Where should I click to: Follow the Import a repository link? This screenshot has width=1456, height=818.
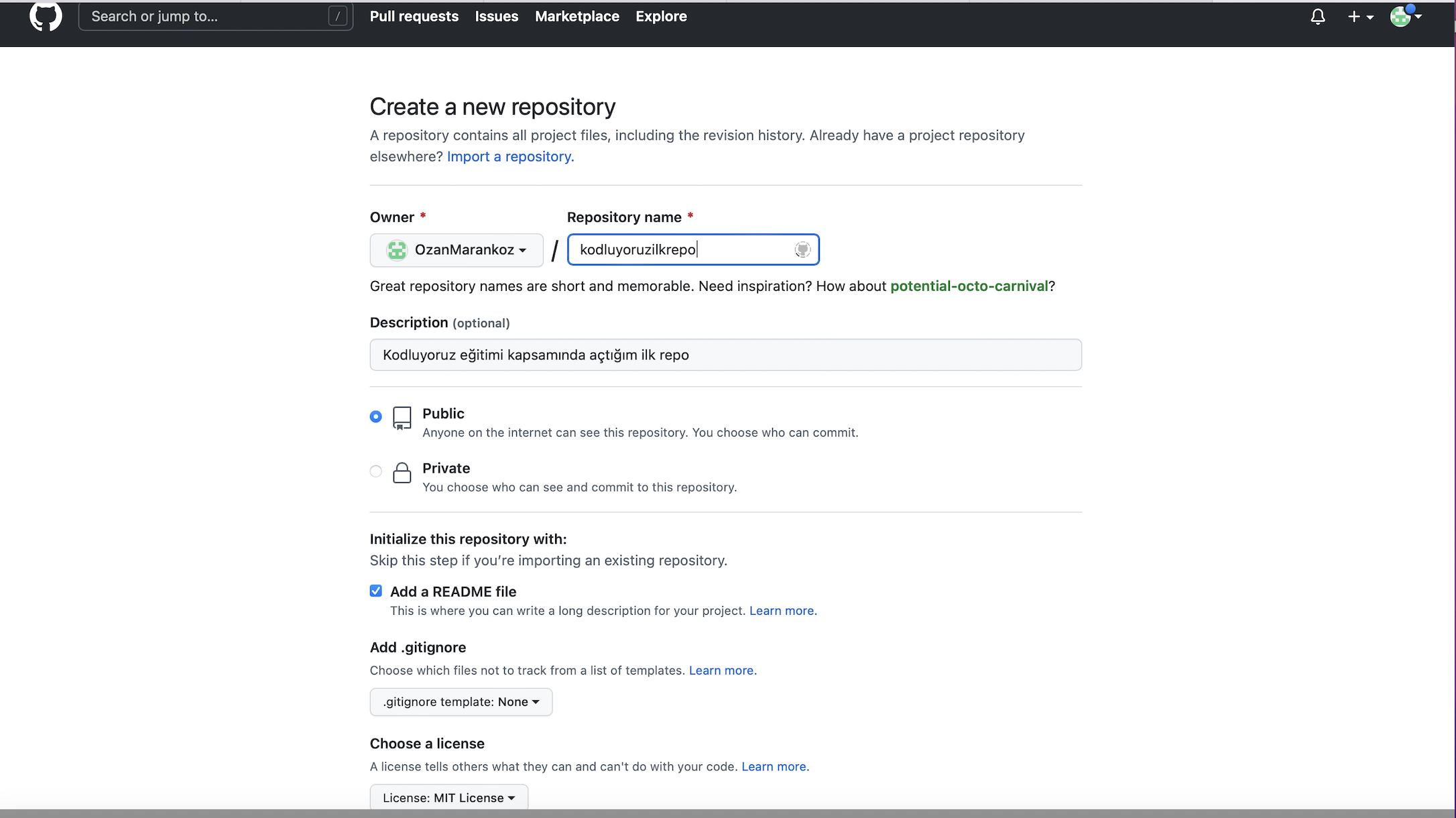click(x=511, y=156)
